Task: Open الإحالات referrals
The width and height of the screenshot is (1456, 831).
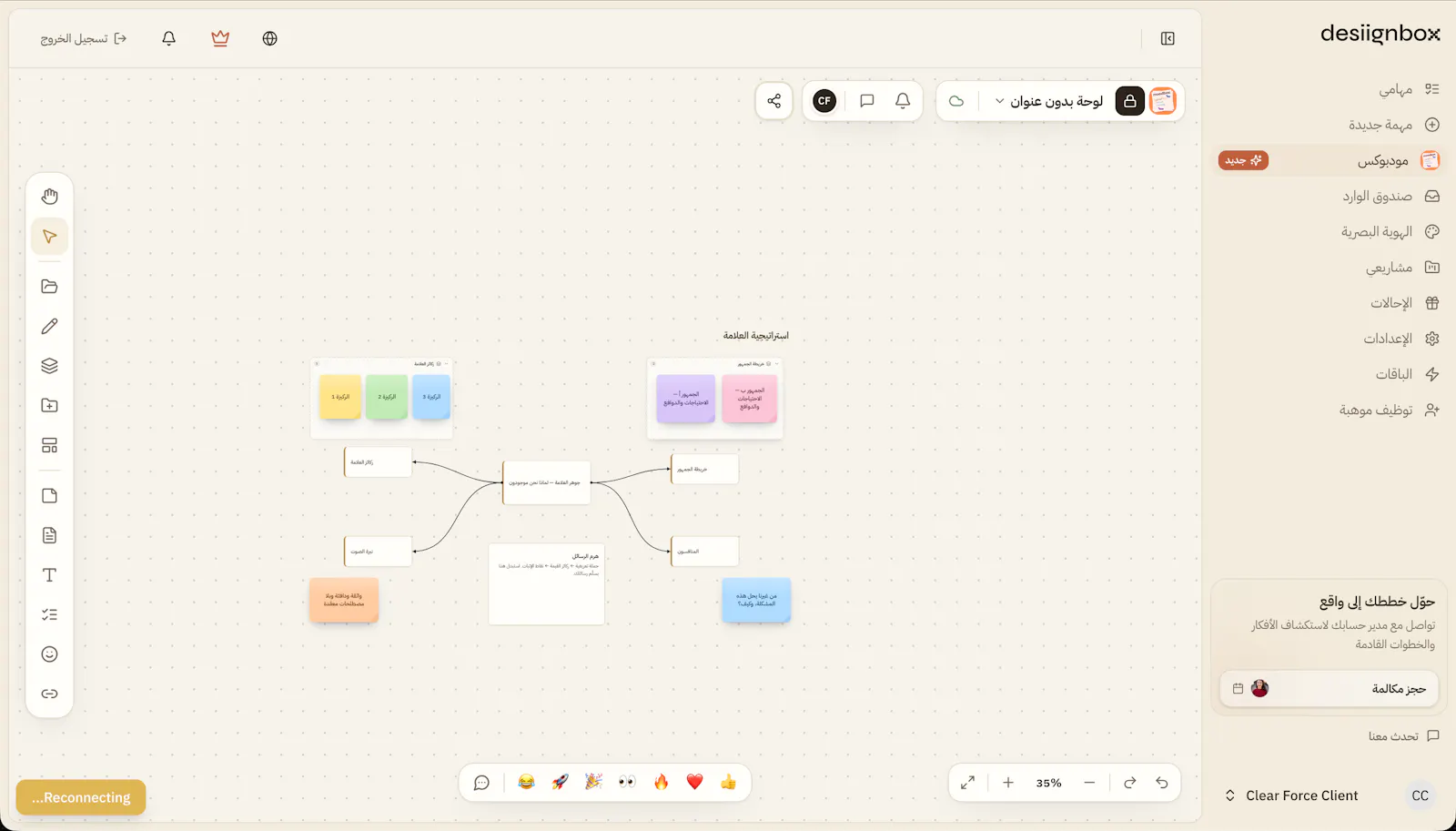Action: 1405,303
